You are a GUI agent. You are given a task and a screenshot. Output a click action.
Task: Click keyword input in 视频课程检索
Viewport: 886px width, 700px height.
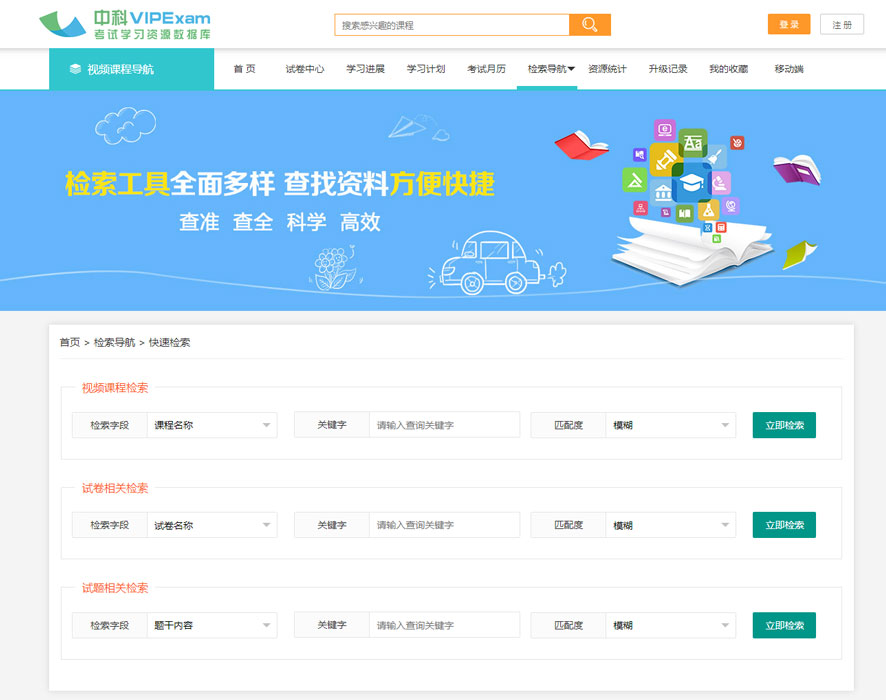(444, 425)
